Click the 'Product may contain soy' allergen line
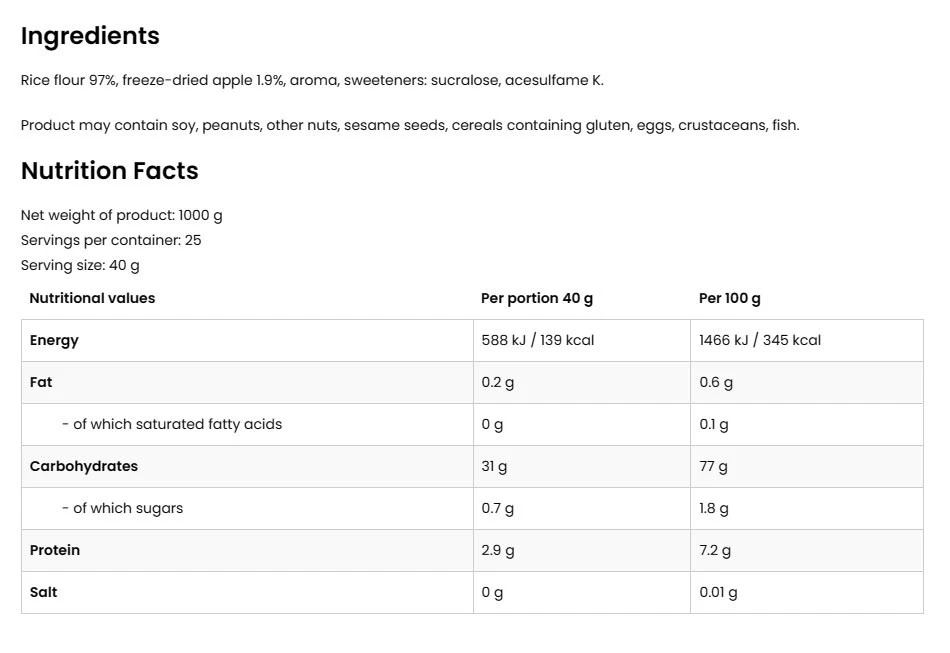950x653 pixels. [x=410, y=125]
